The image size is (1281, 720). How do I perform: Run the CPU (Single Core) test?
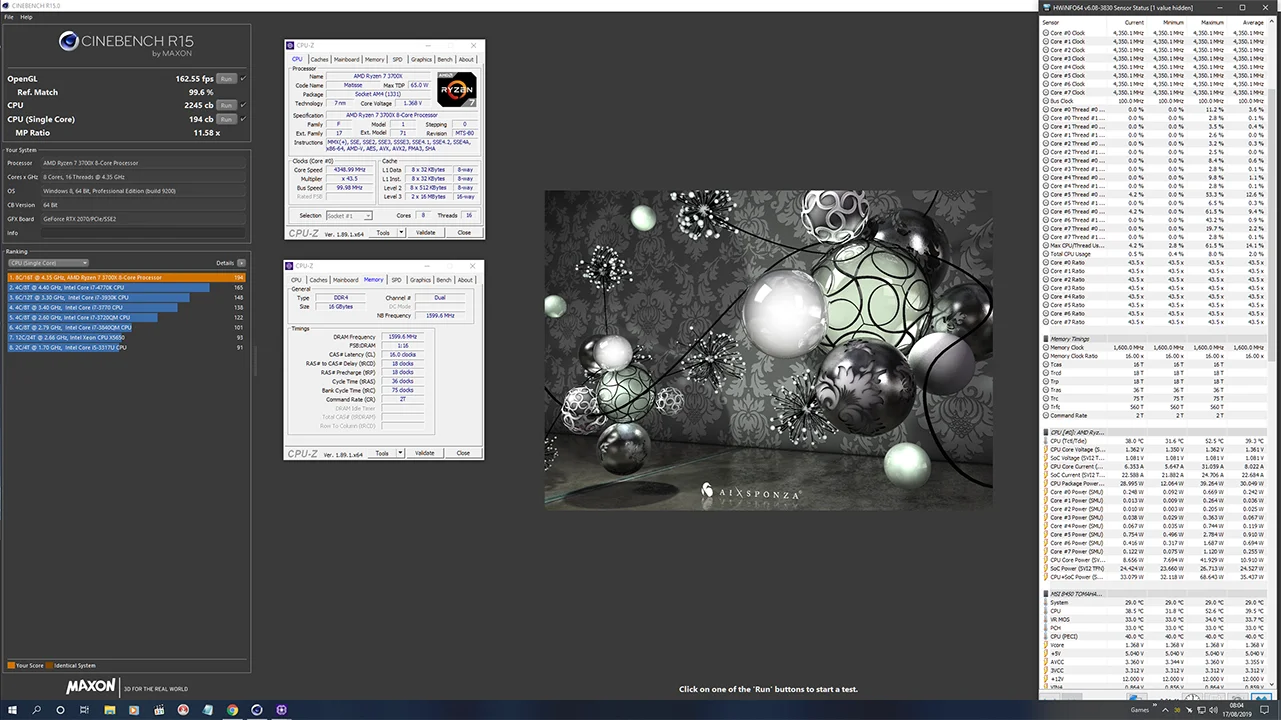point(227,119)
